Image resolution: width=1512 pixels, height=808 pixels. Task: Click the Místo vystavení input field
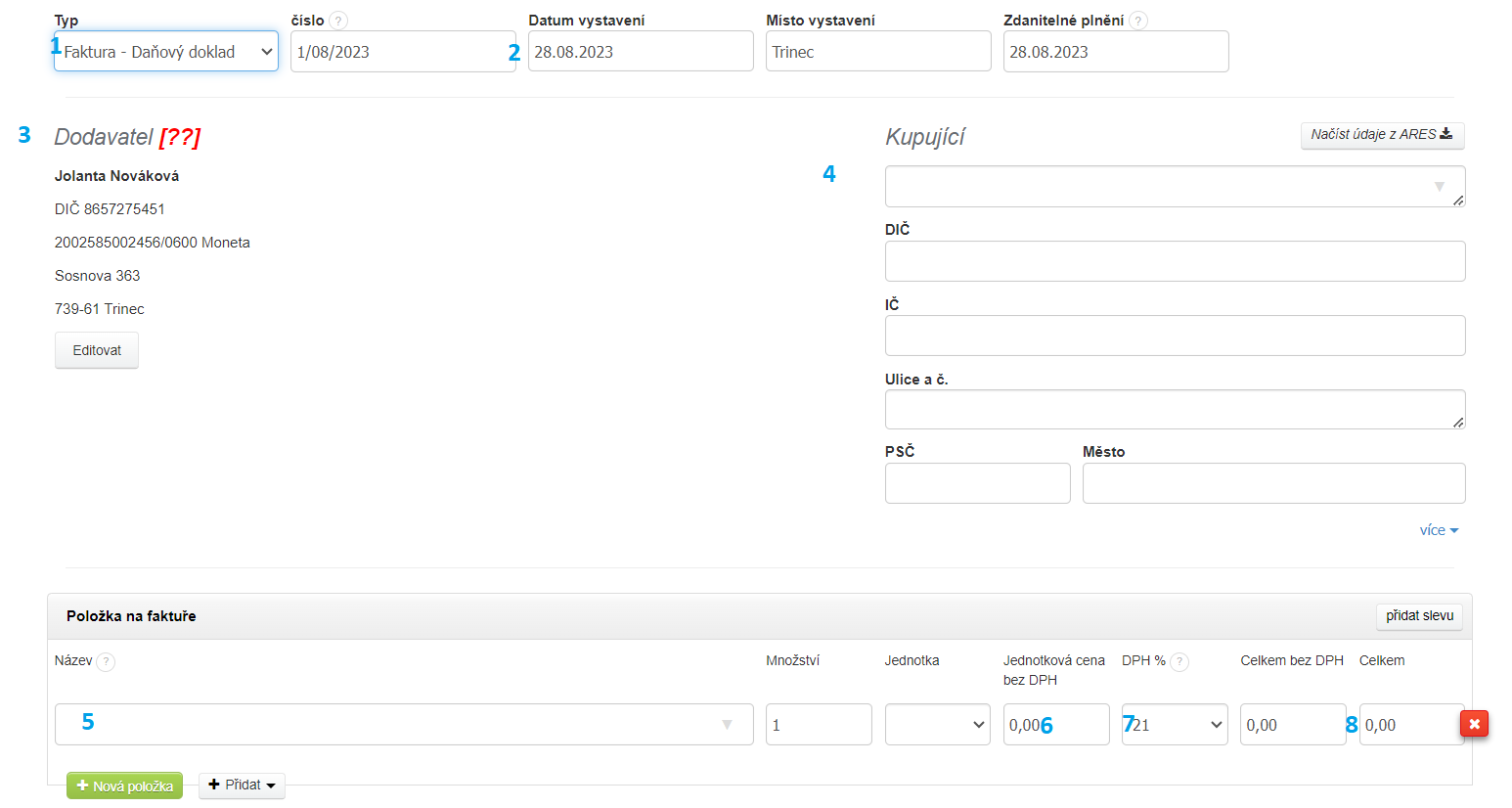[877, 52]
